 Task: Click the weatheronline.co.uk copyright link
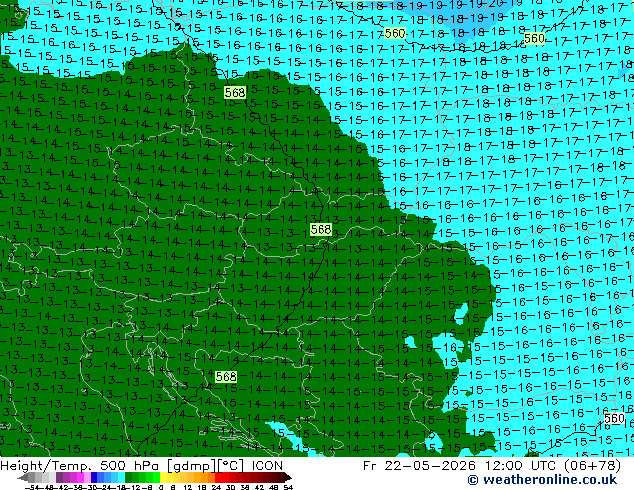click(x=542, y=480)
